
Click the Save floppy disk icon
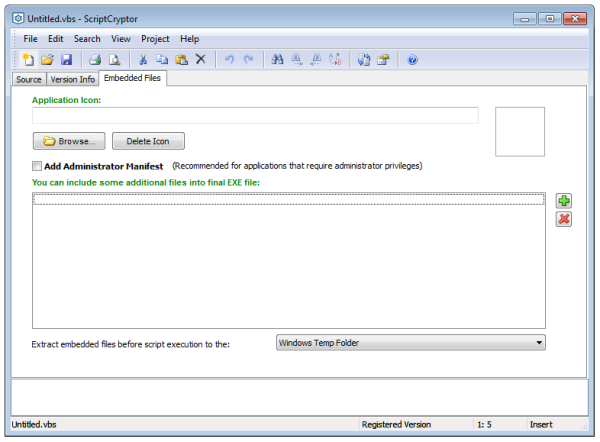coord(66,60)
